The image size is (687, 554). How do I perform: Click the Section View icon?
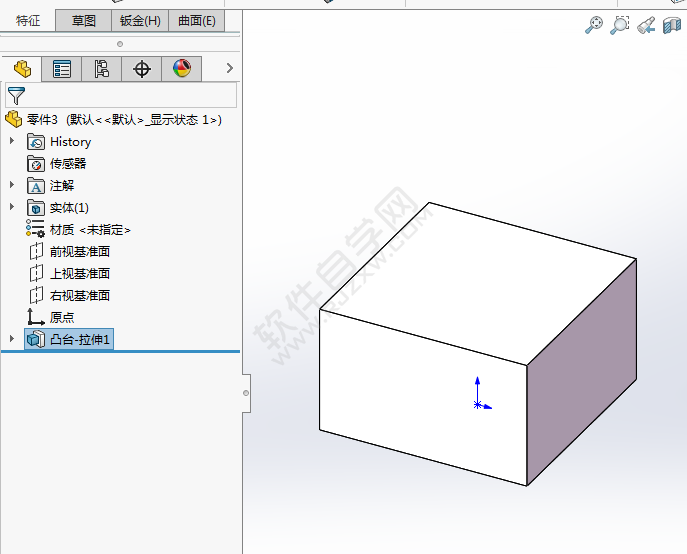click(672, 25)
